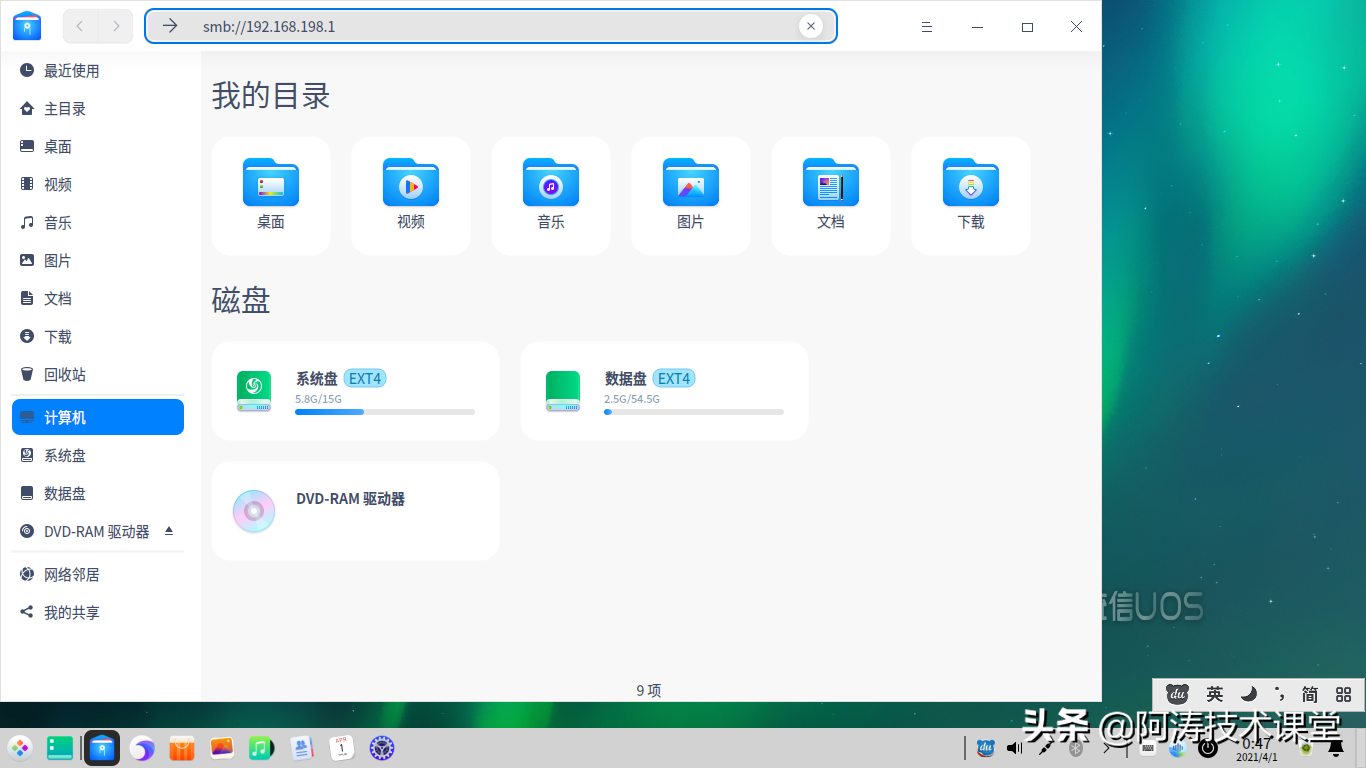Toggle punctuation mode in input bar
The width and height of the screenshot is (1366, 768).
pos(1279,694)
